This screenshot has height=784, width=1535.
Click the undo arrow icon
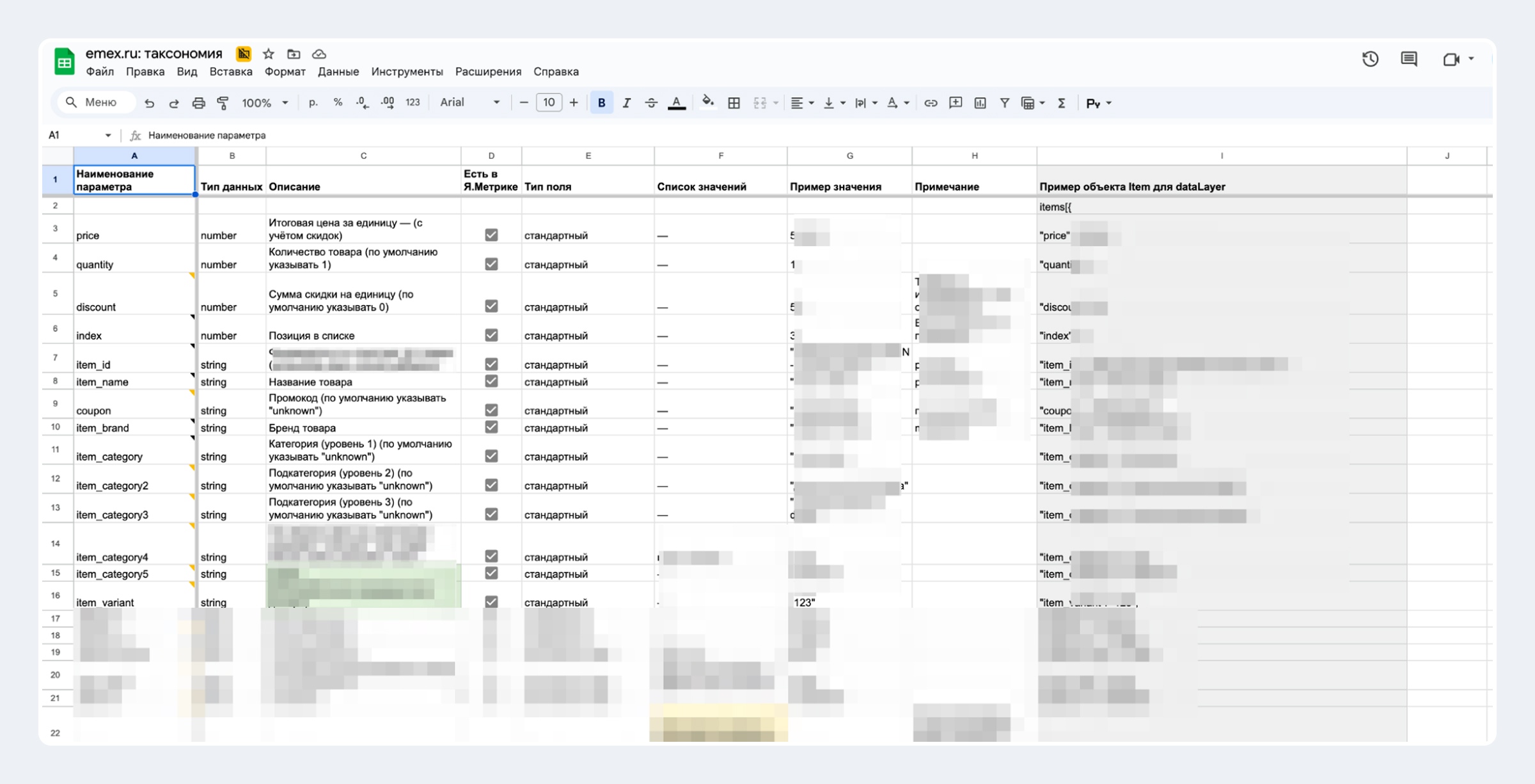click(149, 103)
